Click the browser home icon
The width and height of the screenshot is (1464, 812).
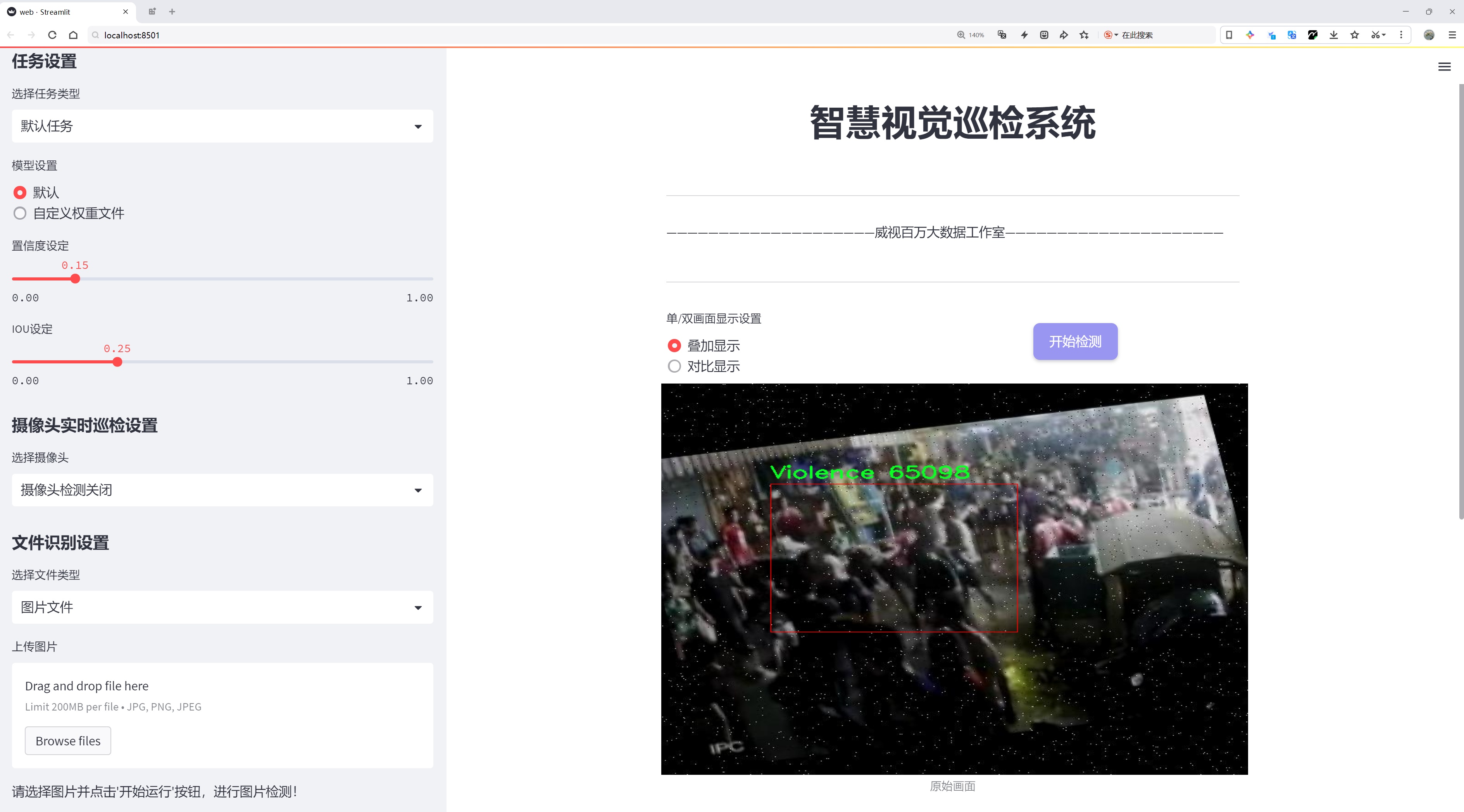click(73, 35)
